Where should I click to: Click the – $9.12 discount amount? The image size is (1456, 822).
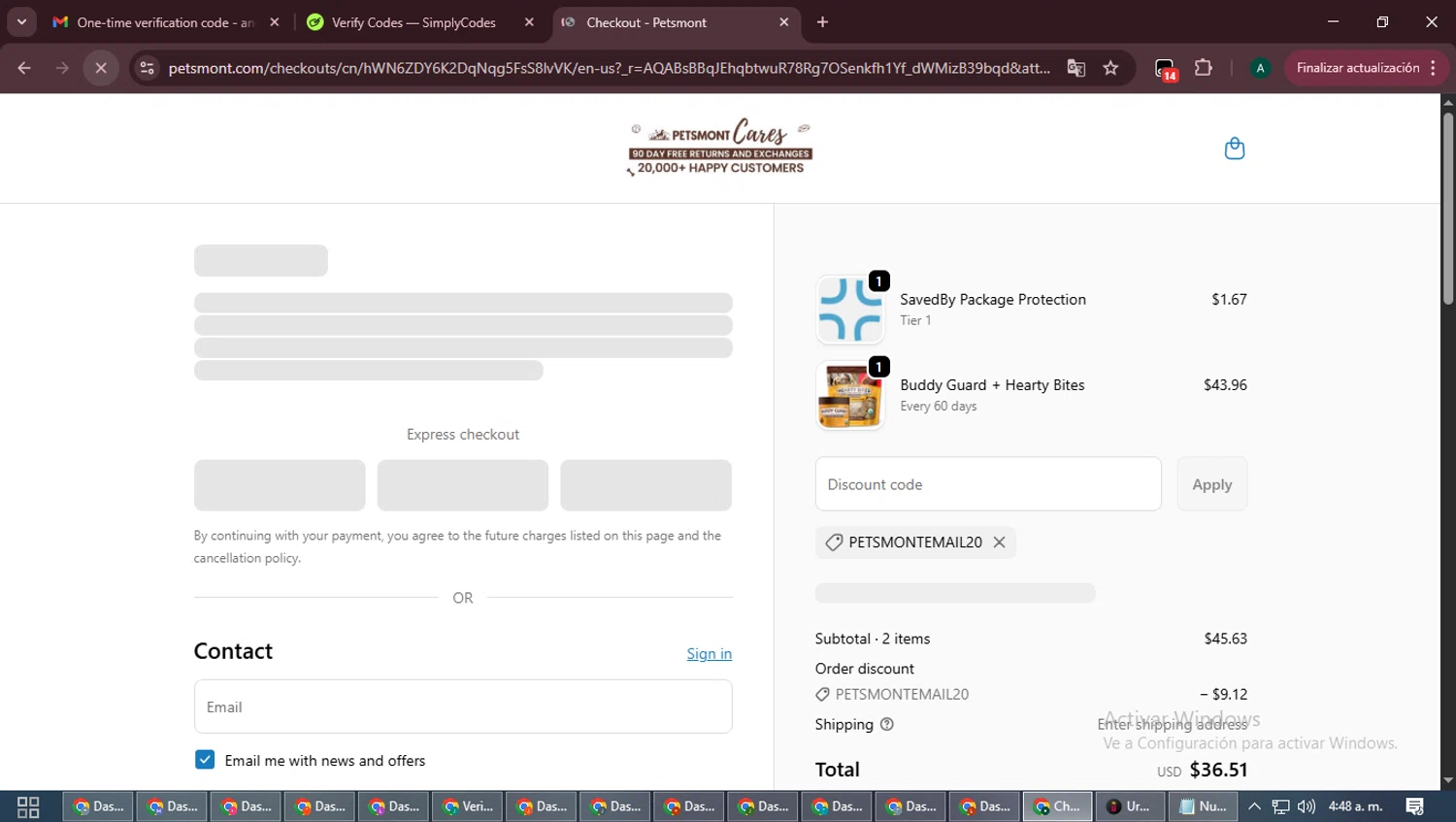click(x=1224, y=694)
